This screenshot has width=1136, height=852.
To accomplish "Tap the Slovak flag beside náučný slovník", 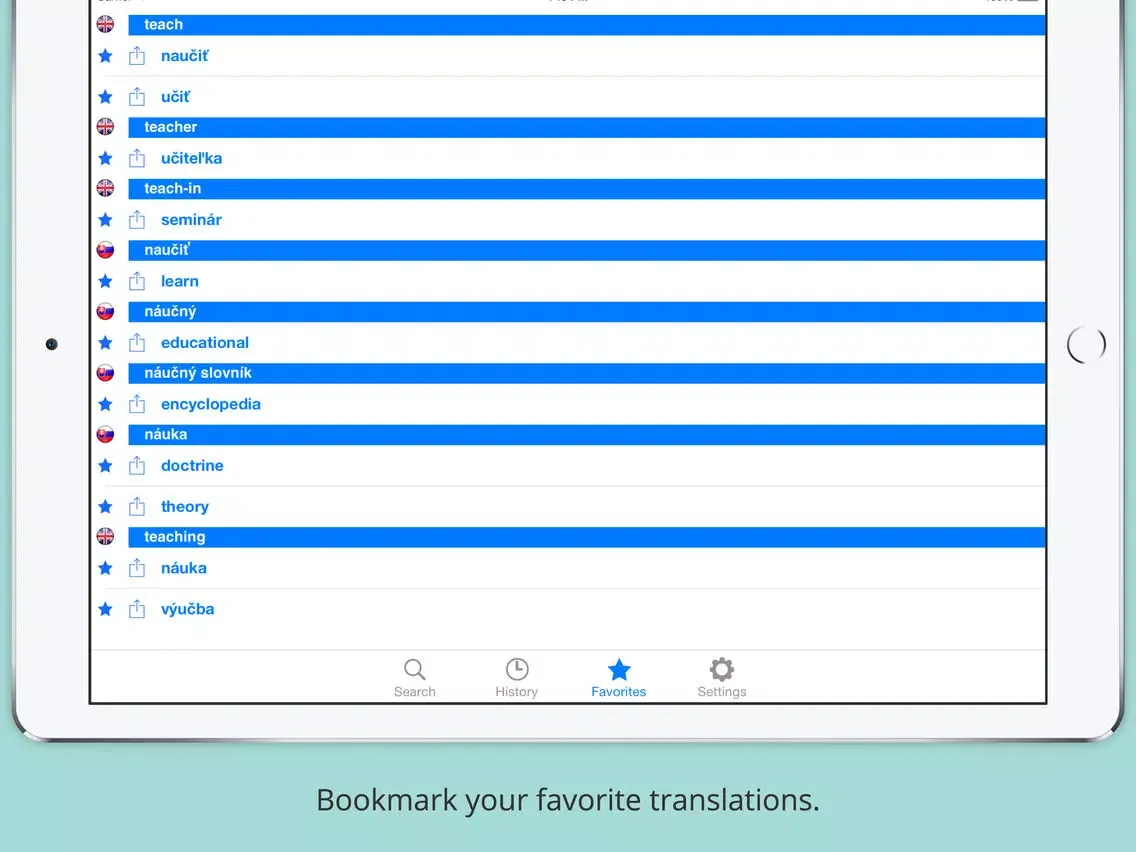I will click(x=105, y=373).
